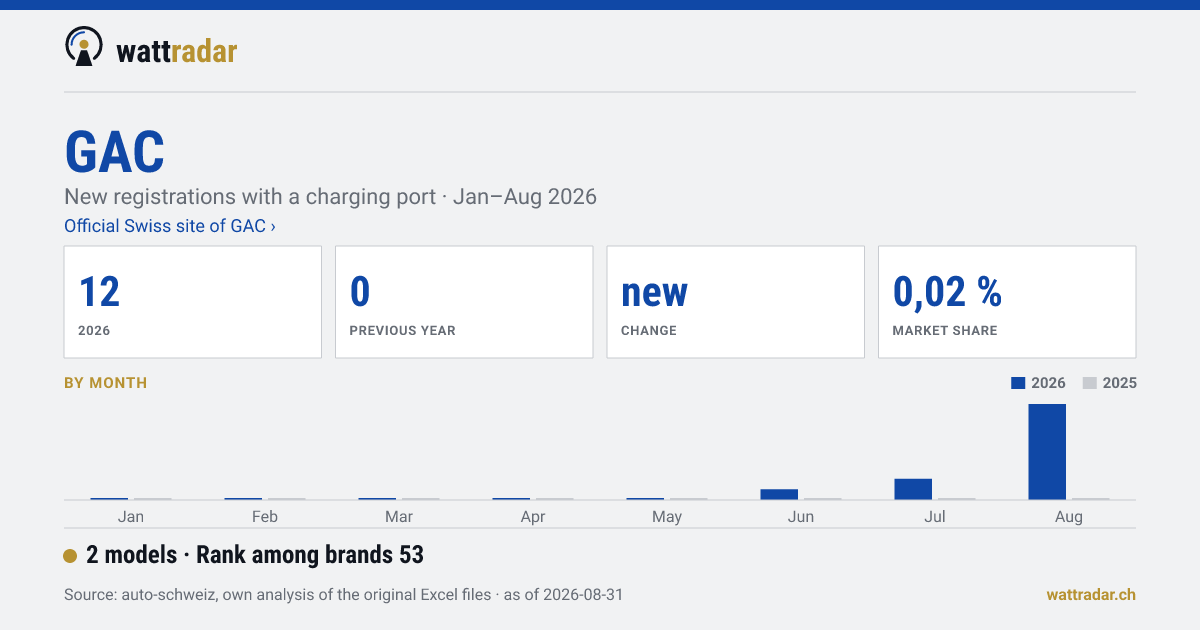Click the Aug month axis label
Viewport: 1200px width, 630px height.
click(x=1069, y=516)
